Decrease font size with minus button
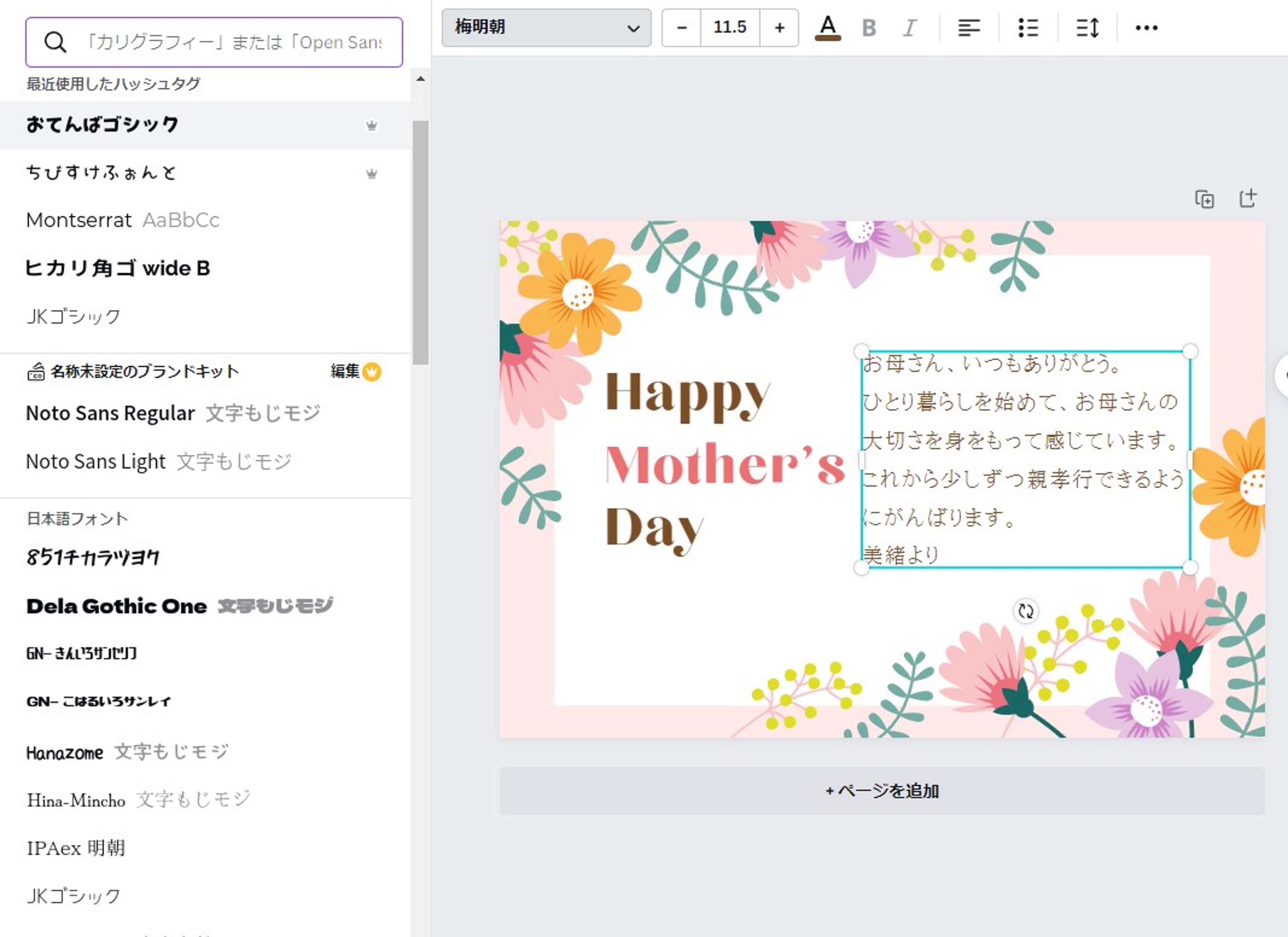Image resolution: width=1288 pixels, height=937 pixels. [682, 27]
